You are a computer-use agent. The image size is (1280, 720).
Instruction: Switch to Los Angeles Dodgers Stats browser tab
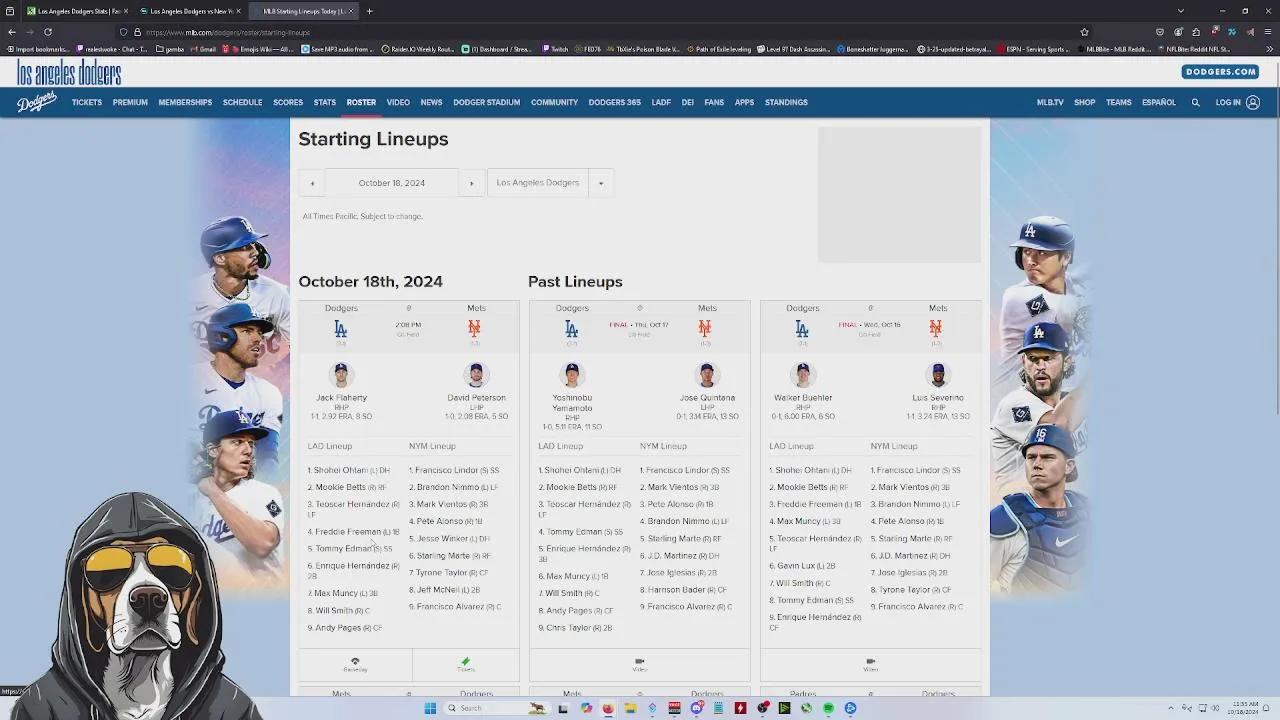(x=76, y=11)
